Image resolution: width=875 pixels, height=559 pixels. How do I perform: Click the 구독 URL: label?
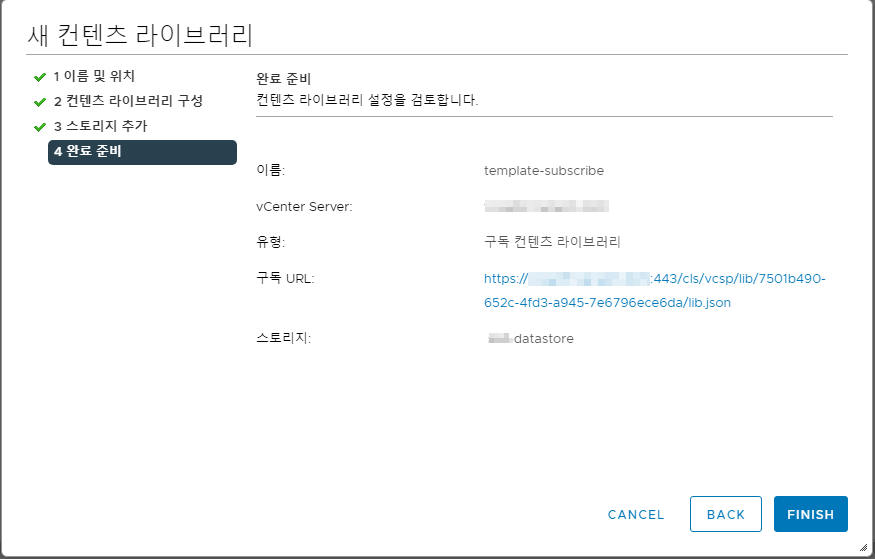(285, 278)
